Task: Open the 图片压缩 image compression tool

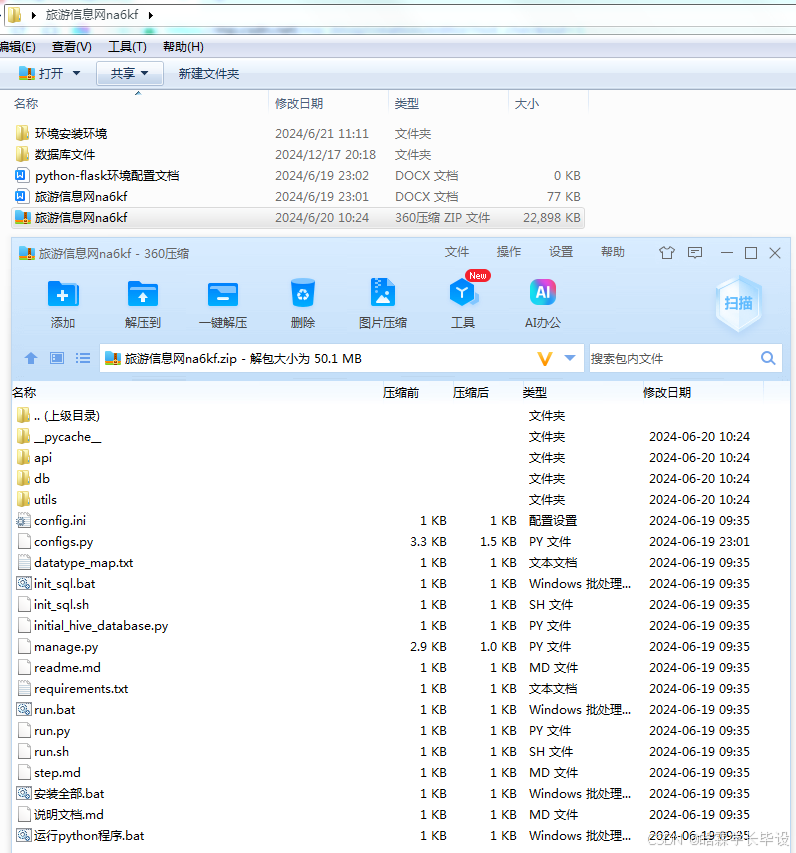Action: (x=382, y=293)
